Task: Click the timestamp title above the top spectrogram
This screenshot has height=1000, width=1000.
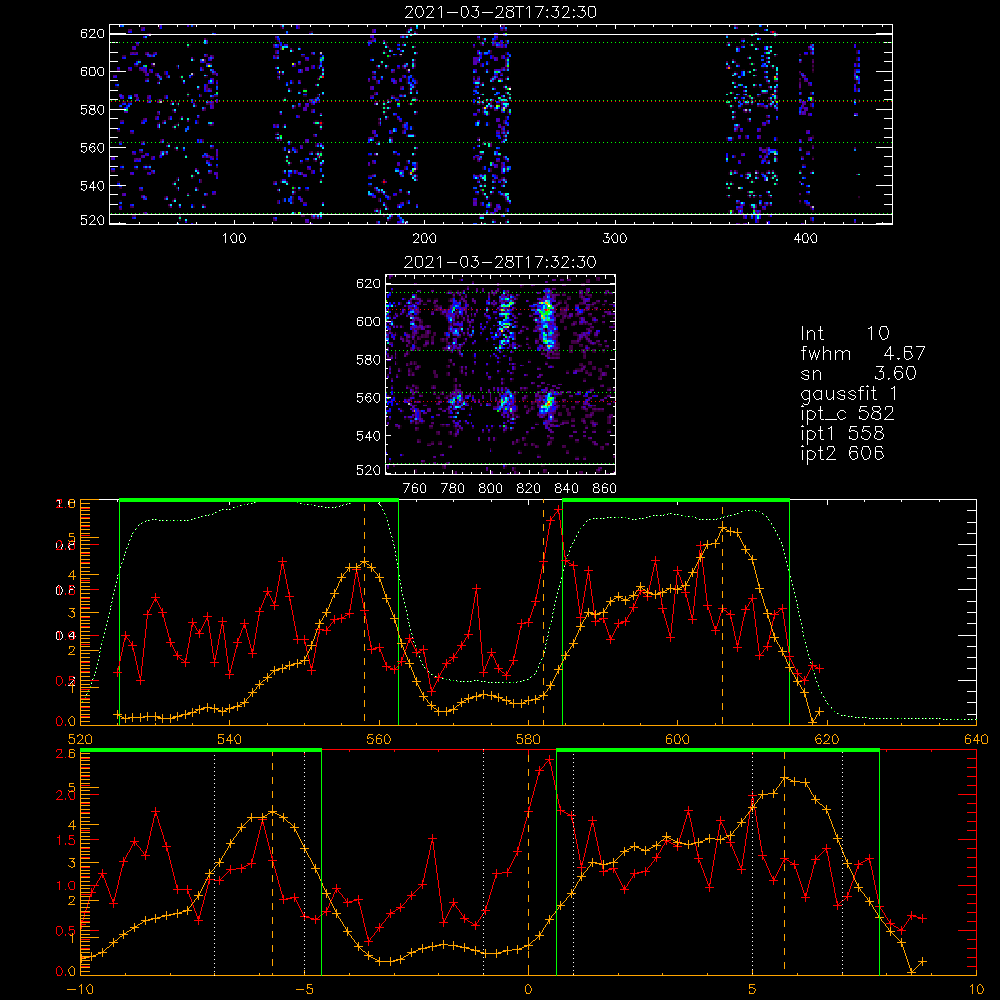Action: pos(500,12)
